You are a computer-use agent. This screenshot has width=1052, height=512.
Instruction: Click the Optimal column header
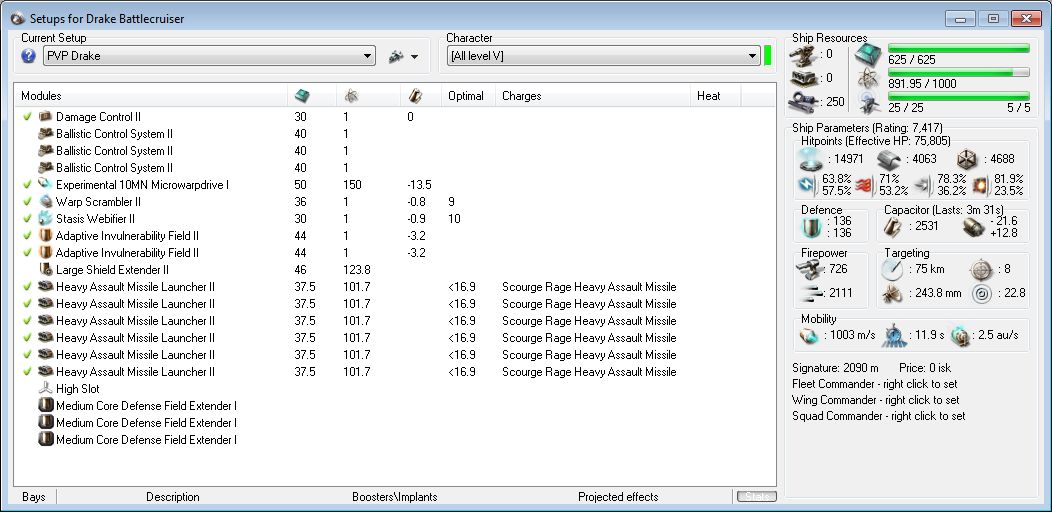tap(466, 96)
